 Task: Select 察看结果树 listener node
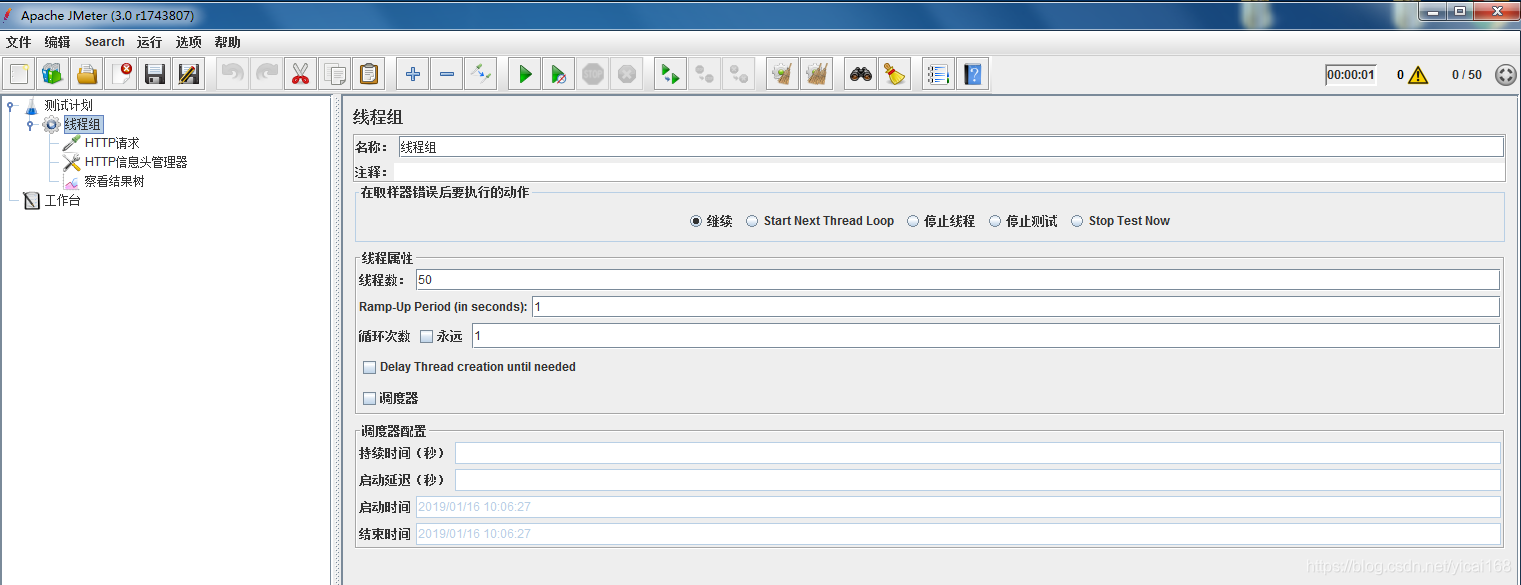pos(114,181)
